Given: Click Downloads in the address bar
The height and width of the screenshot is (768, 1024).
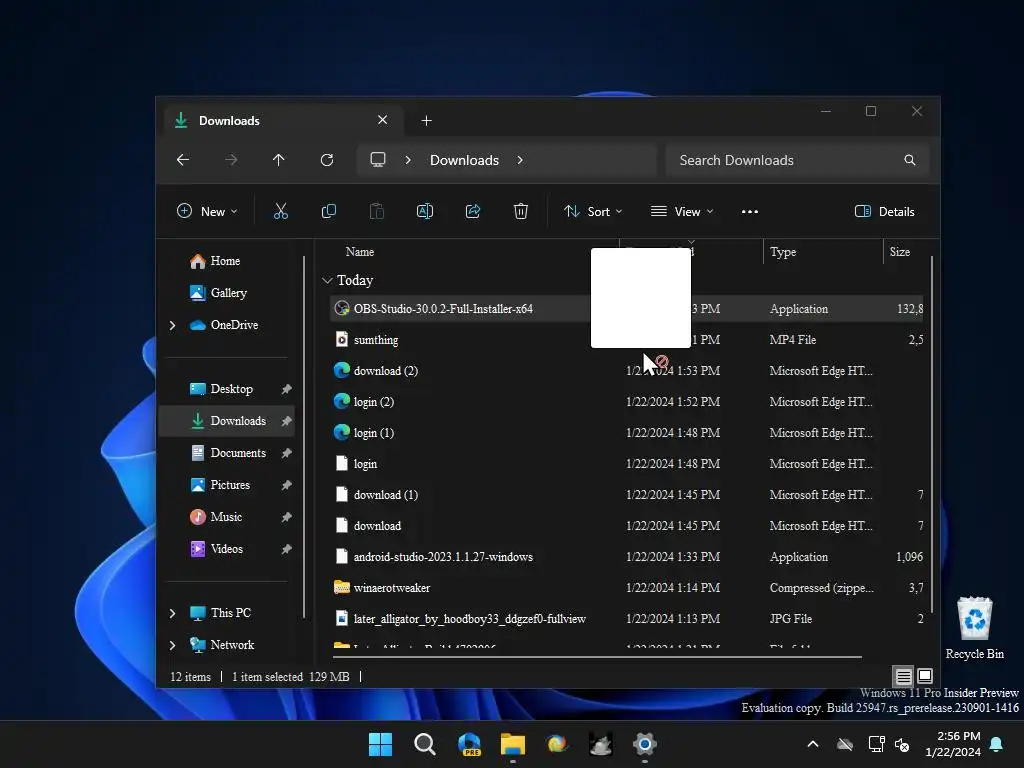Looking at the screenshot, I should point(464,160).
